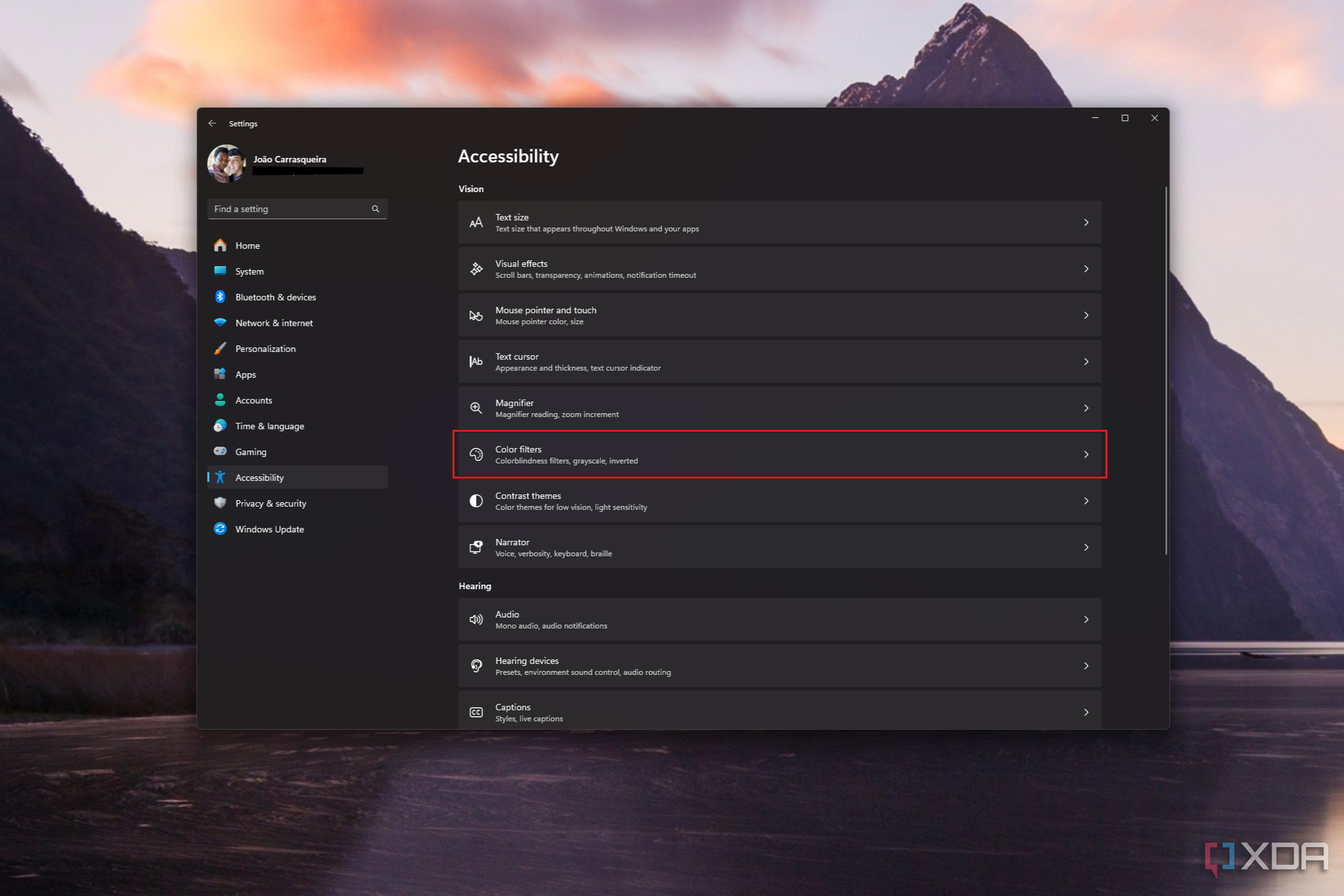Select Accessibility label in the sidebar
Screen dimensions: 1344x896
[x=259, y=478]
